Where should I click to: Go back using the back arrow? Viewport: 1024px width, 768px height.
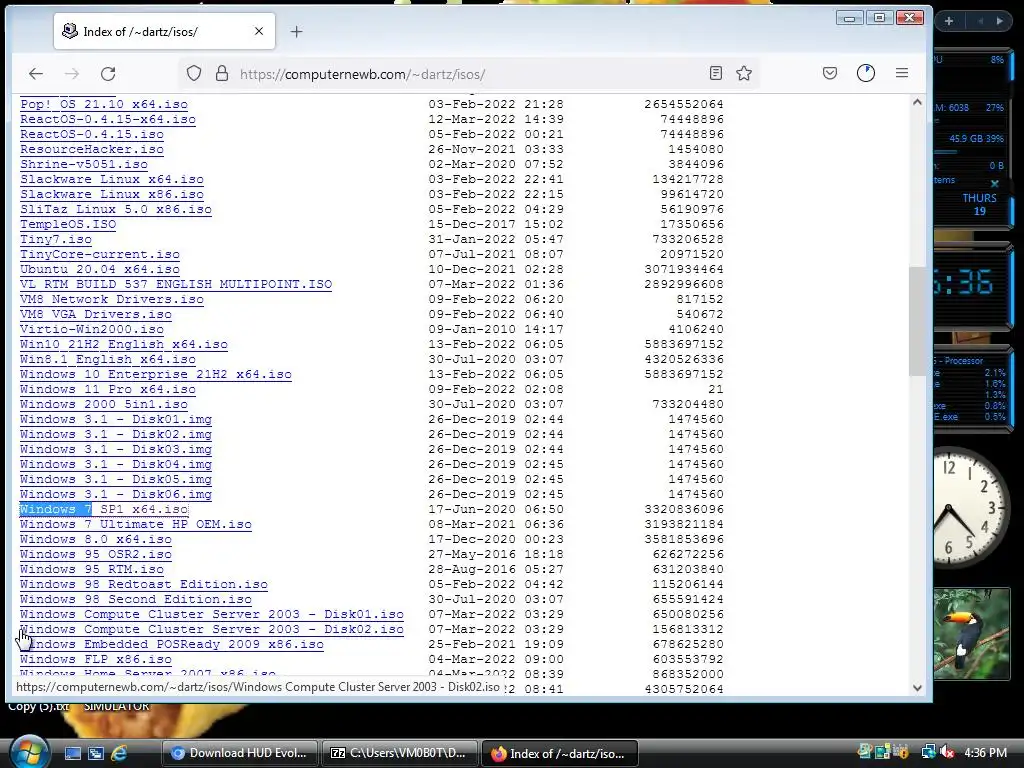[x=36, y=74]
